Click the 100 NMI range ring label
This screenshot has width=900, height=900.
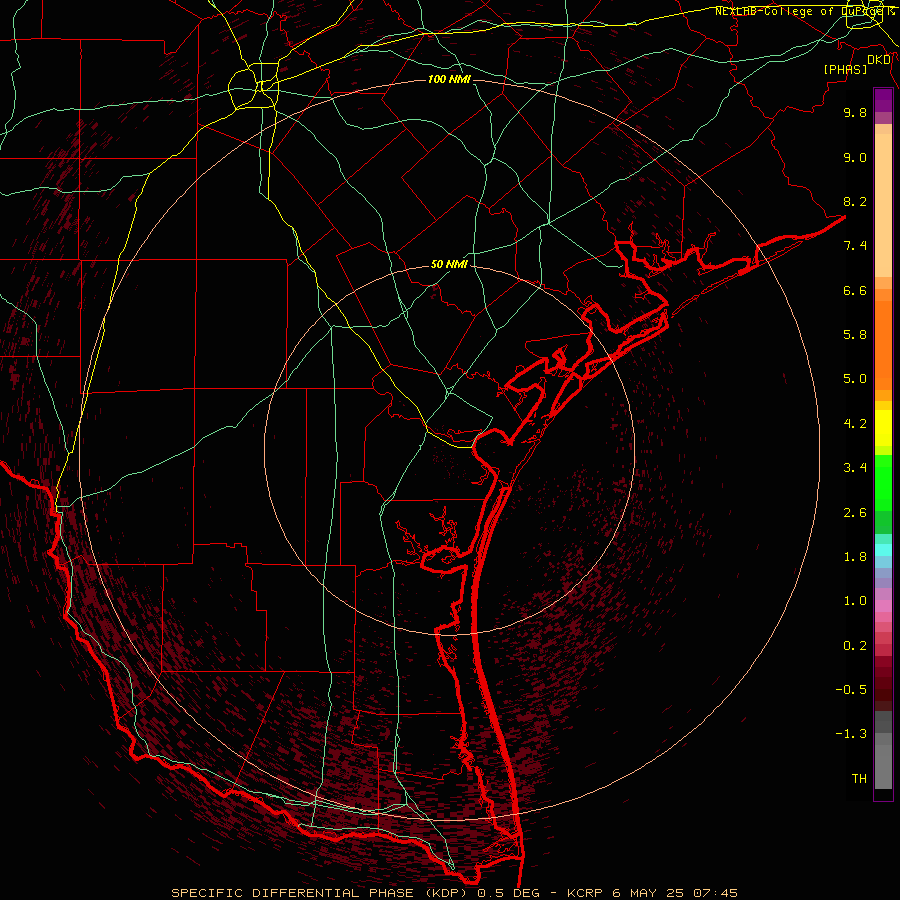point(449,79)
